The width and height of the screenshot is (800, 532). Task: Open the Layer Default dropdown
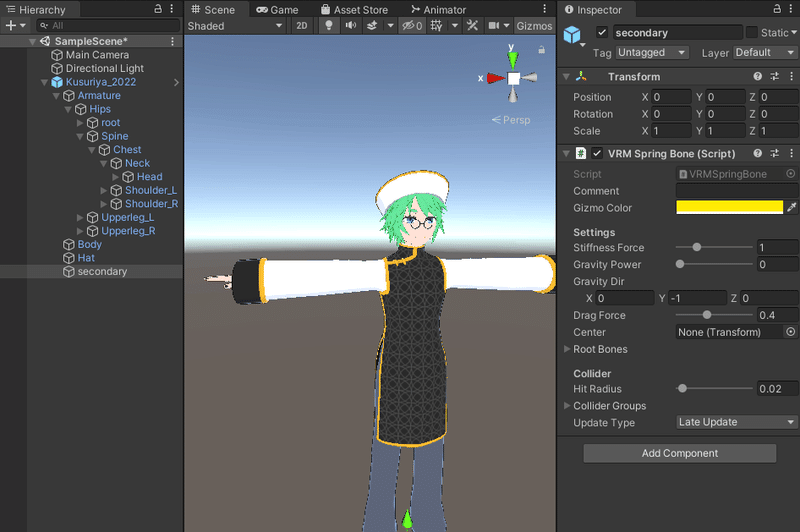pos(765,53)
